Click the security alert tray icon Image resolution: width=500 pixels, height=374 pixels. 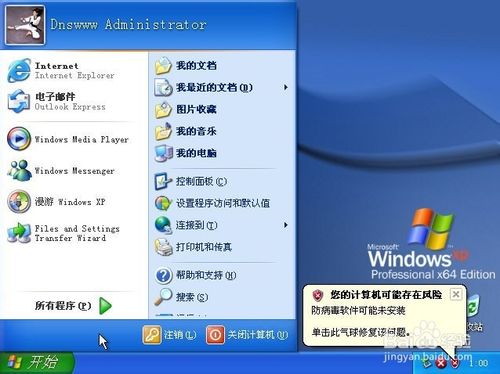click(455, 363)
